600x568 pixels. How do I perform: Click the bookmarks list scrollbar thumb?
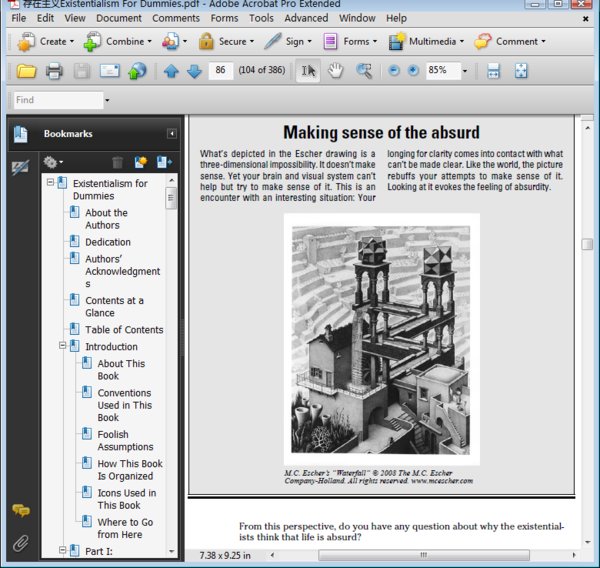coord(171,198)
